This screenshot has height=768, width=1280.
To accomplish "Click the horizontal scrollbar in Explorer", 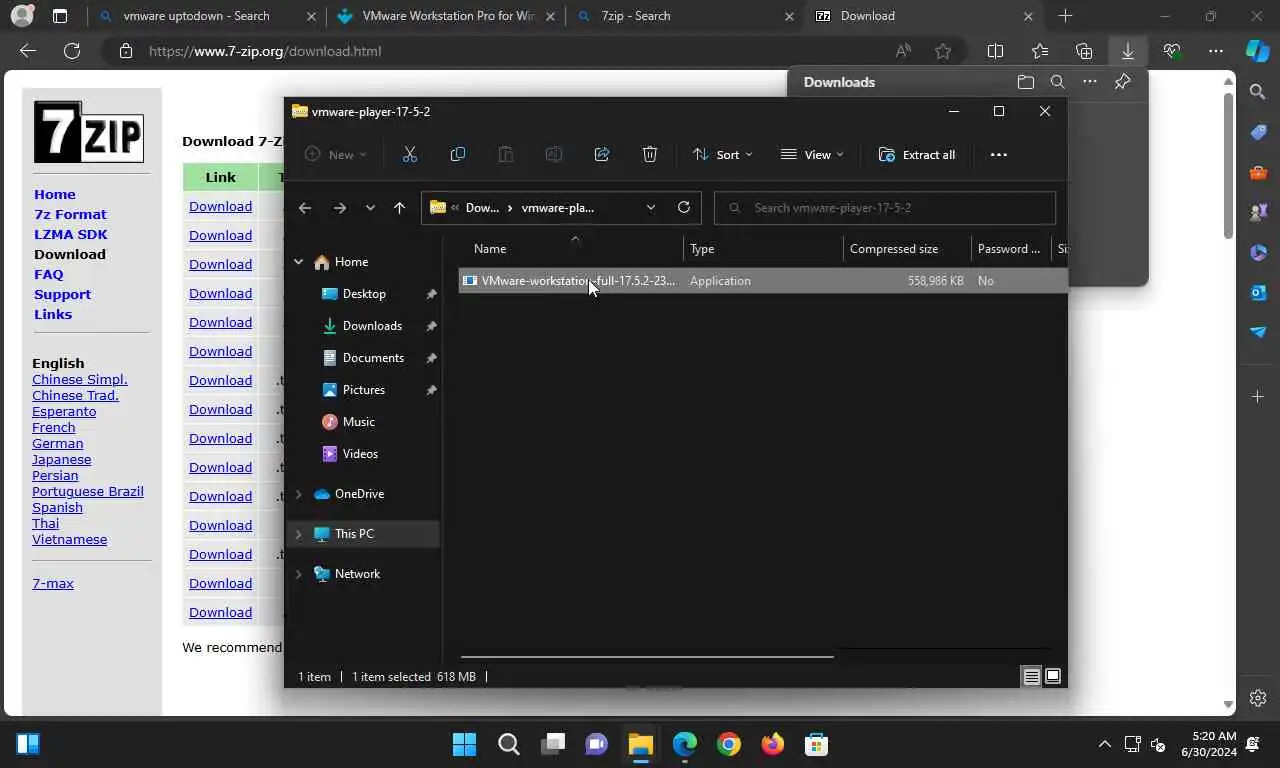I will pos(647,656).
